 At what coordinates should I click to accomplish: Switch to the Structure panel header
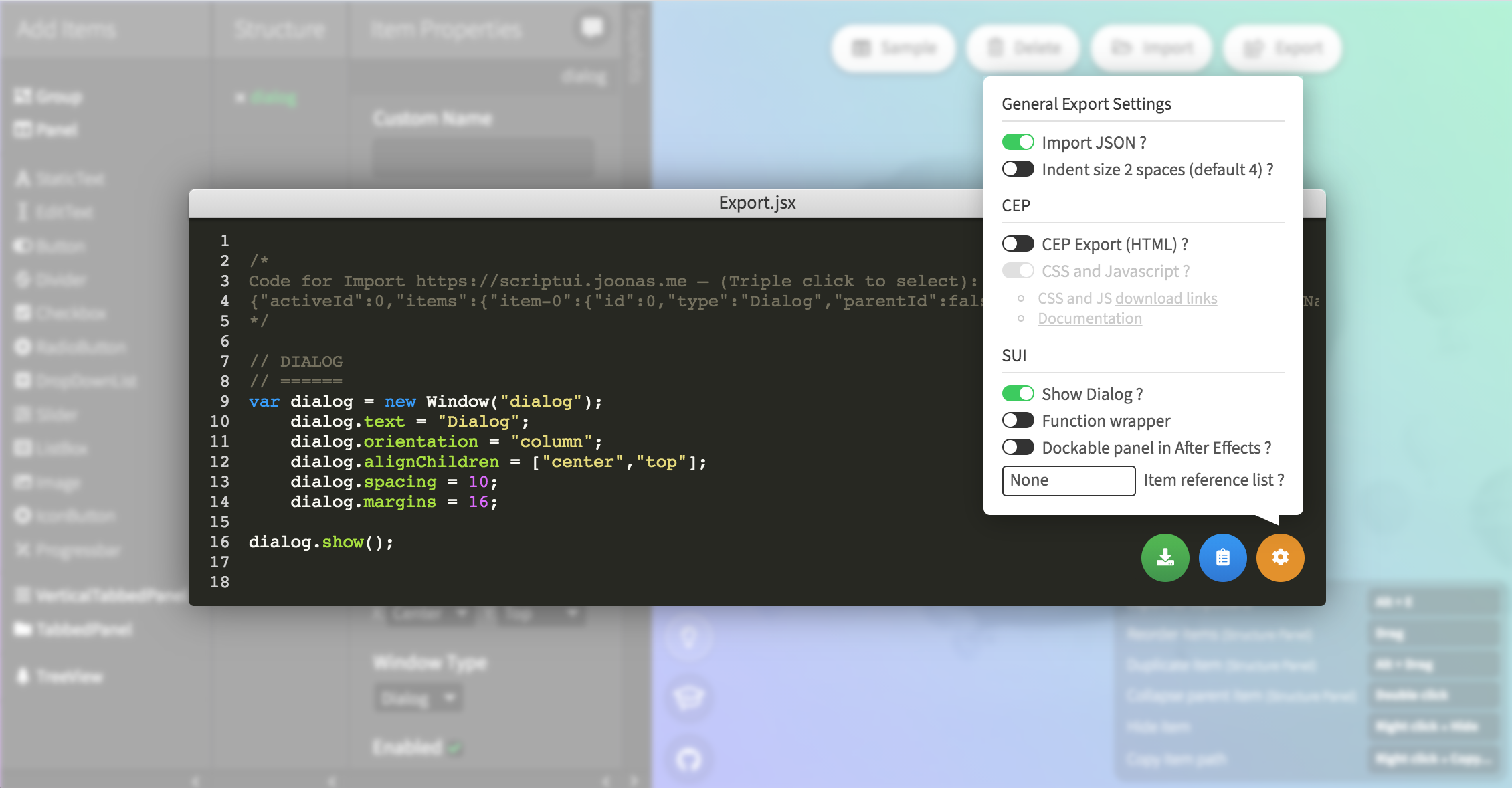pyautogui.click(x=280, y=29)
